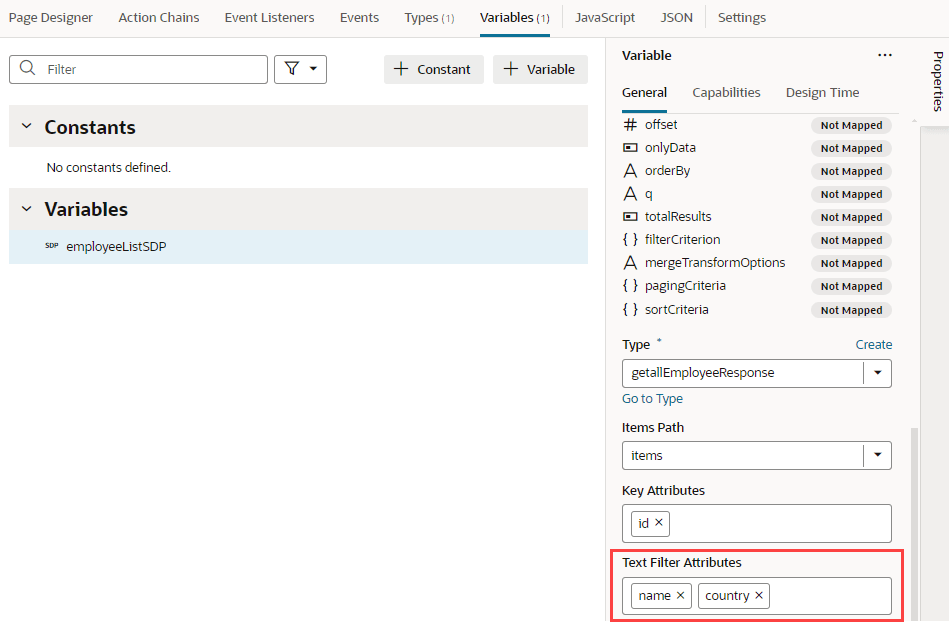The image size is (949, 622).
Task: Switch to the Capabilities properties tab
Action: coord(726,93)
